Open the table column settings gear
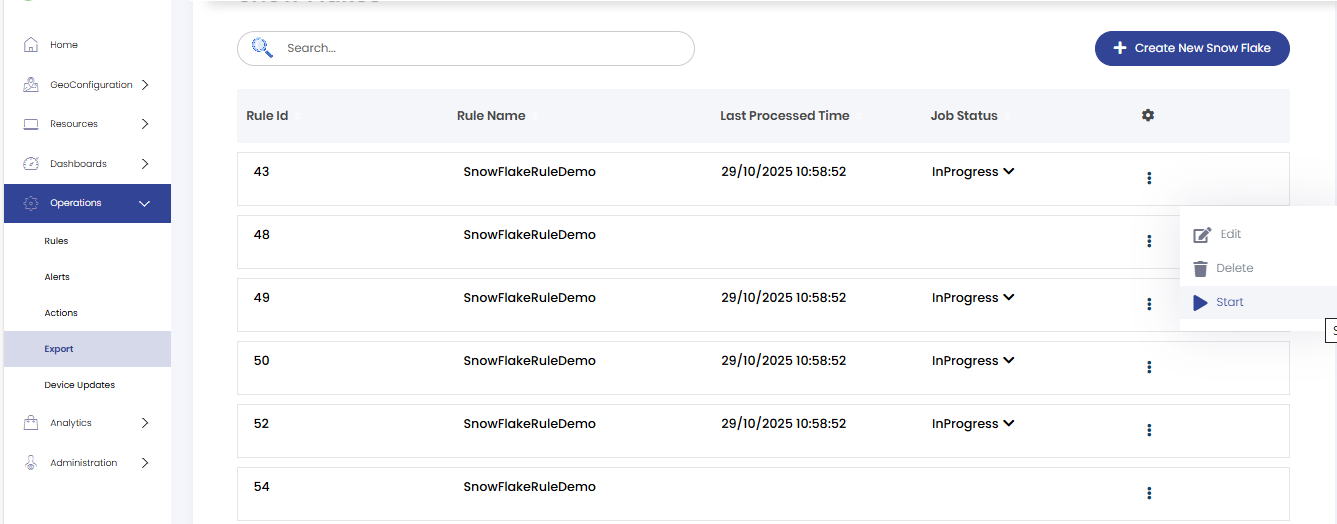Image resolution: width=1337 pixels, height=524 pixels. pos(1148,115)
